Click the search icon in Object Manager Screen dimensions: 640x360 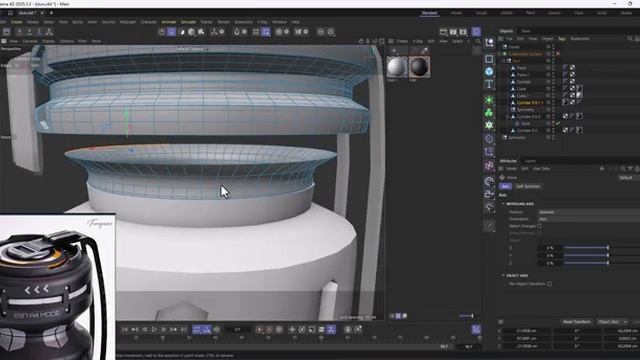tap(630, 39)
